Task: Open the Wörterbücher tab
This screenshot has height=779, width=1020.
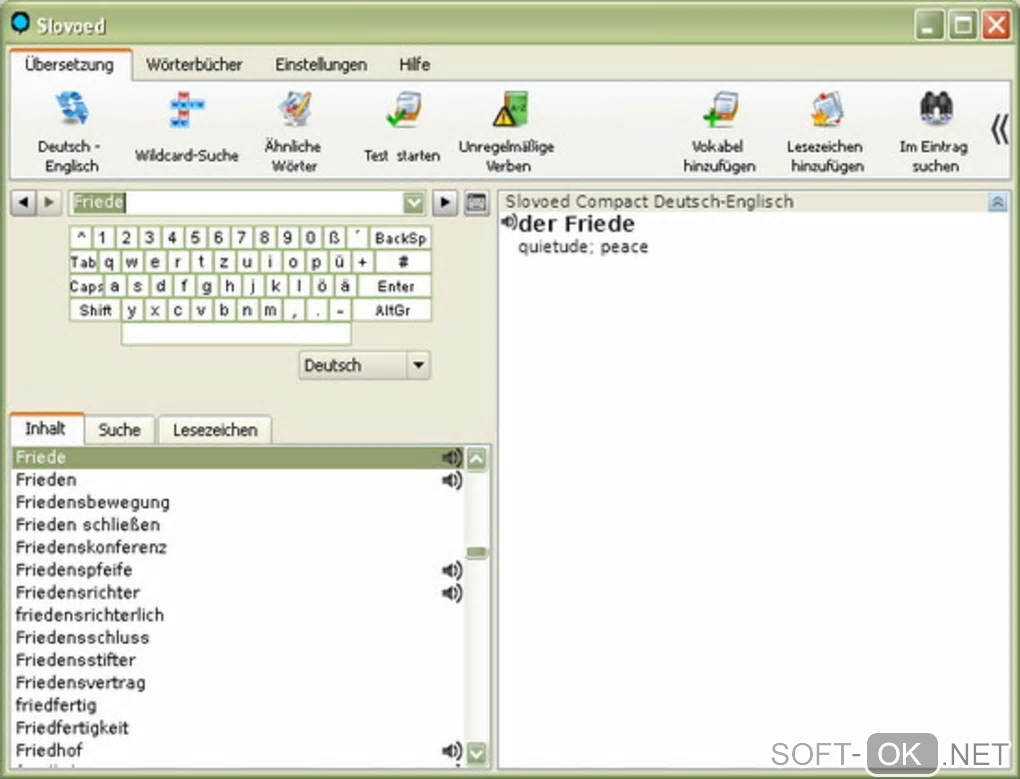Action: pos(194,64)
